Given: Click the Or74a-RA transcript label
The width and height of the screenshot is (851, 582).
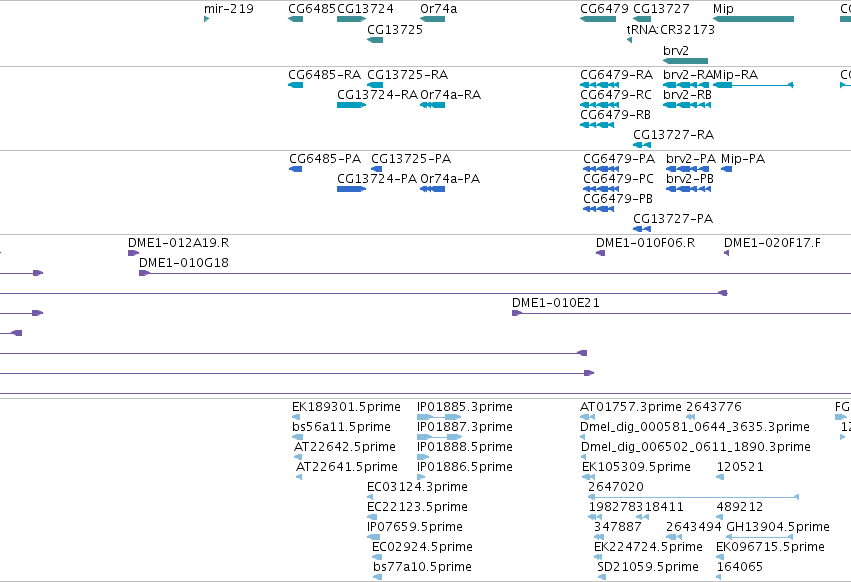Looking at the screenshot, I should pyautogui.click(x=450, y=94).
